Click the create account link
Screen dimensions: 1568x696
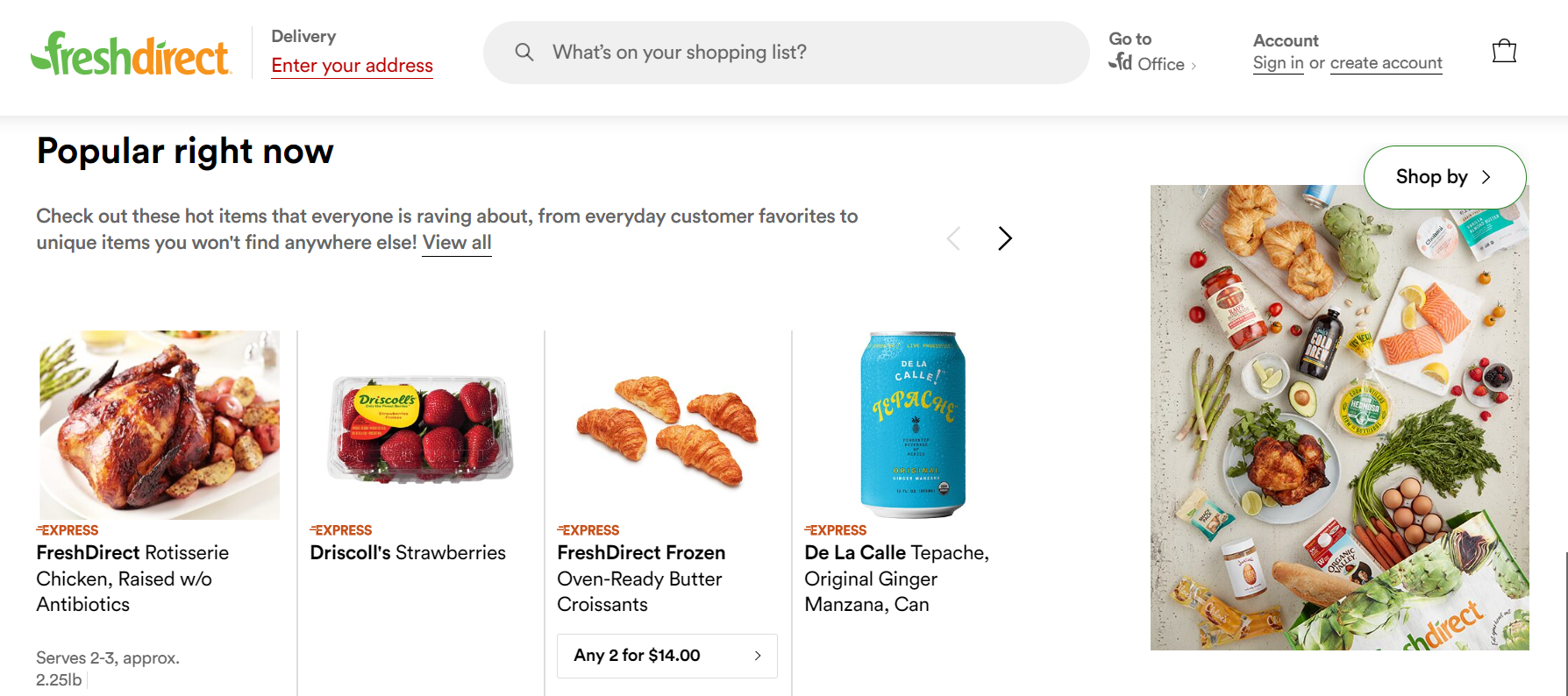point(1386,62)
